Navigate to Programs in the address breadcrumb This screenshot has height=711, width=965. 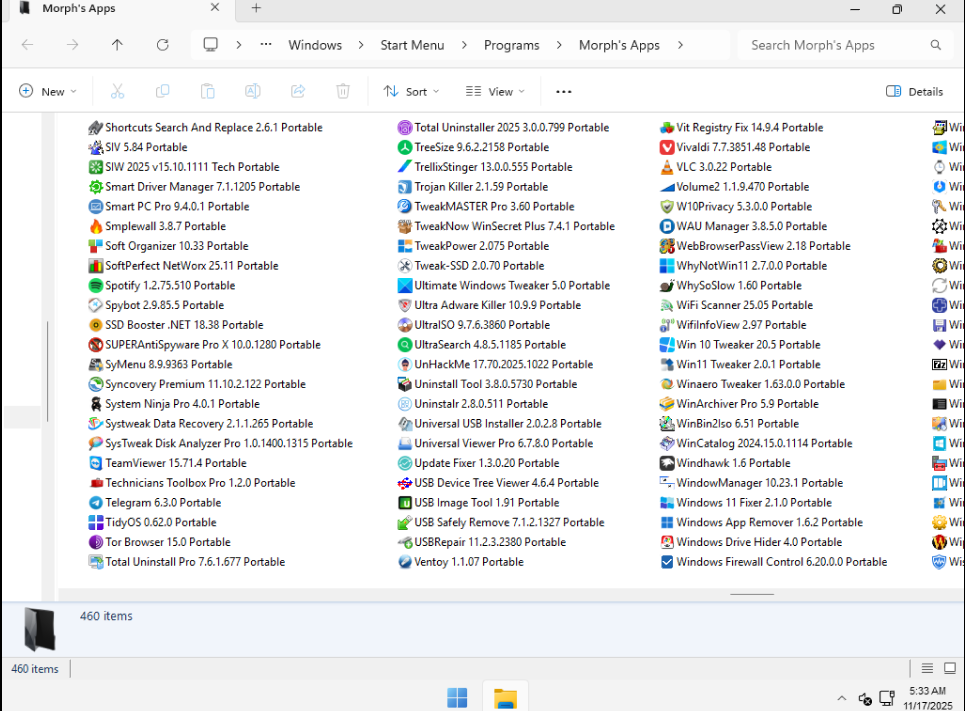(511, 45)
